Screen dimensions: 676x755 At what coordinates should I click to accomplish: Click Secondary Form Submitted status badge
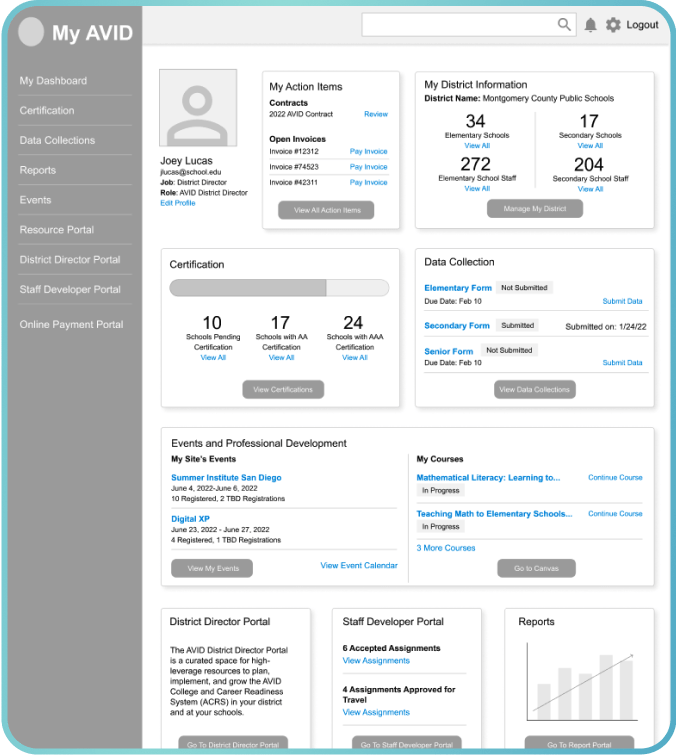pos(517,325)
